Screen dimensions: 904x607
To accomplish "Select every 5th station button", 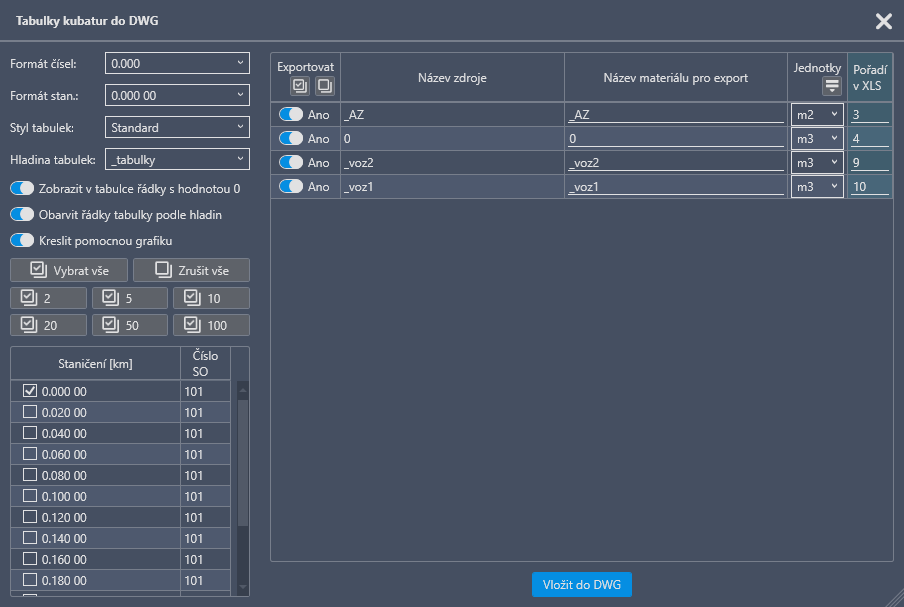I will tap(130, 298).
